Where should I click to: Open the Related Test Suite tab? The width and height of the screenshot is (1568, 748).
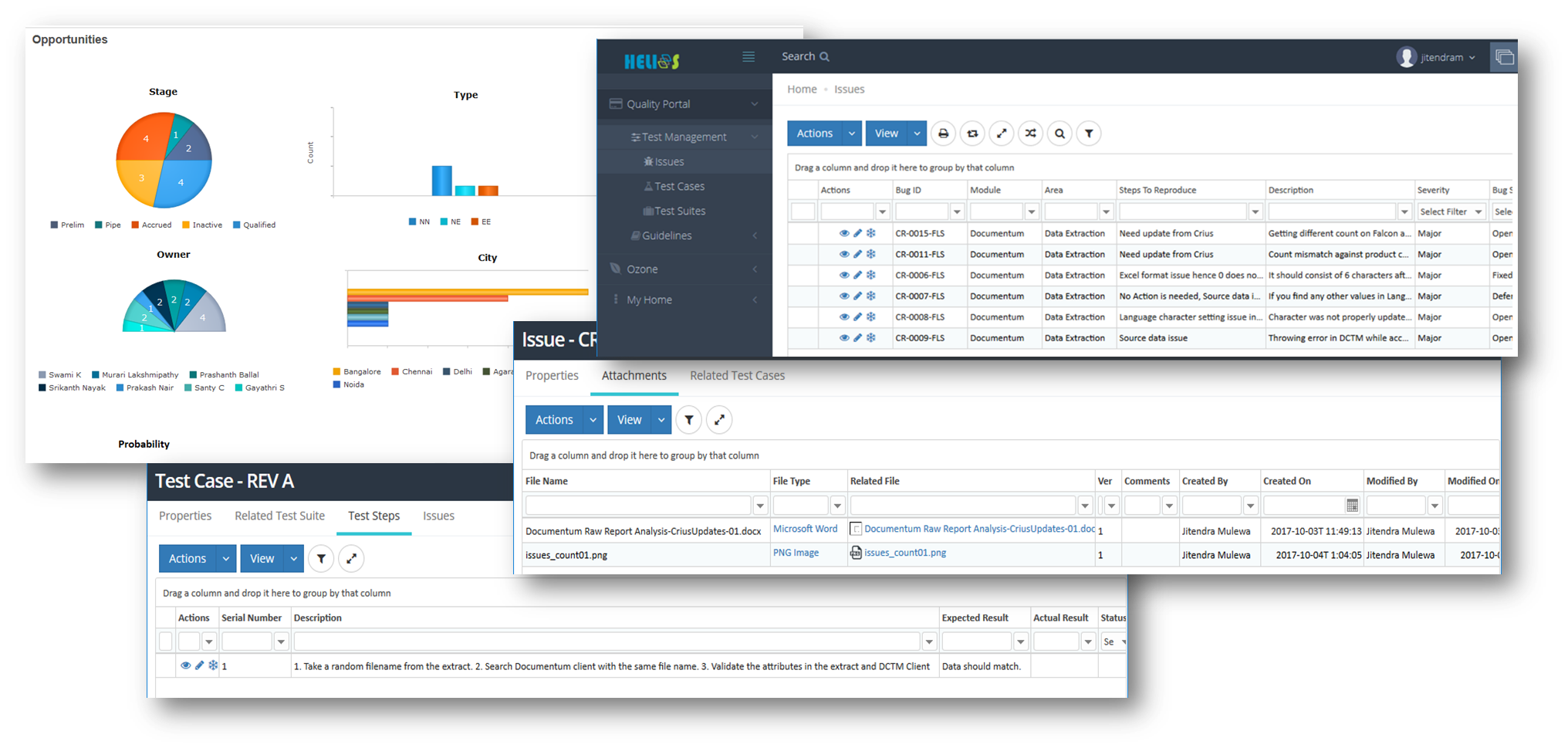(x=279, y=516)
